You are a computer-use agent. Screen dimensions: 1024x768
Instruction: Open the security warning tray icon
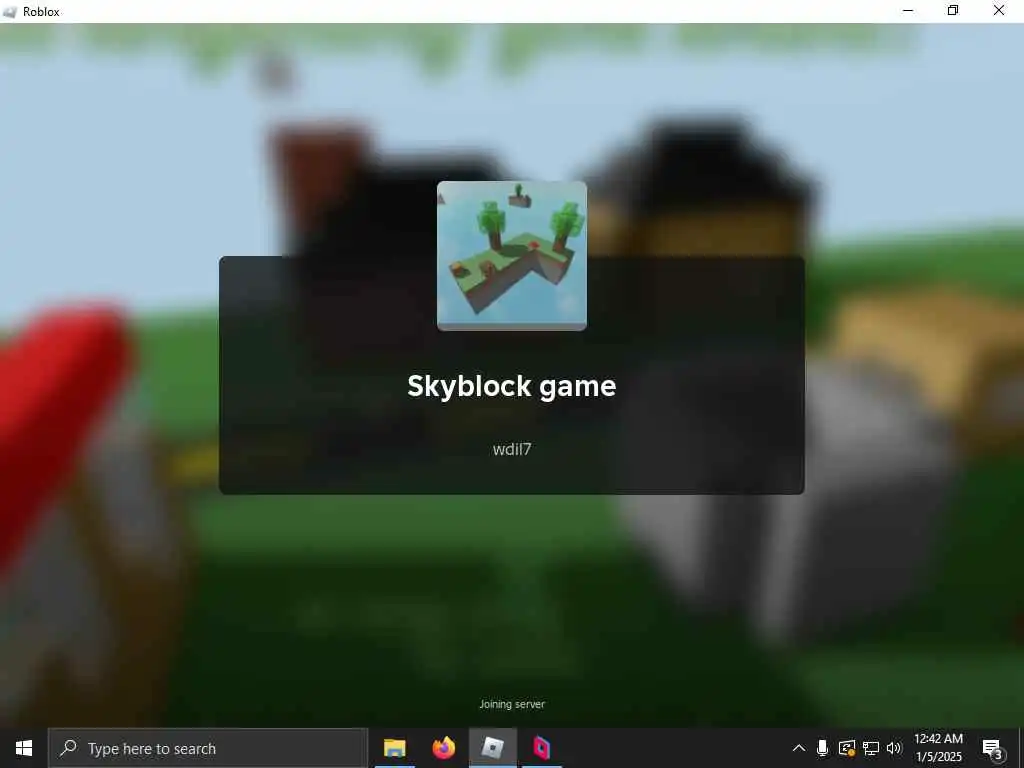point(847,748)
